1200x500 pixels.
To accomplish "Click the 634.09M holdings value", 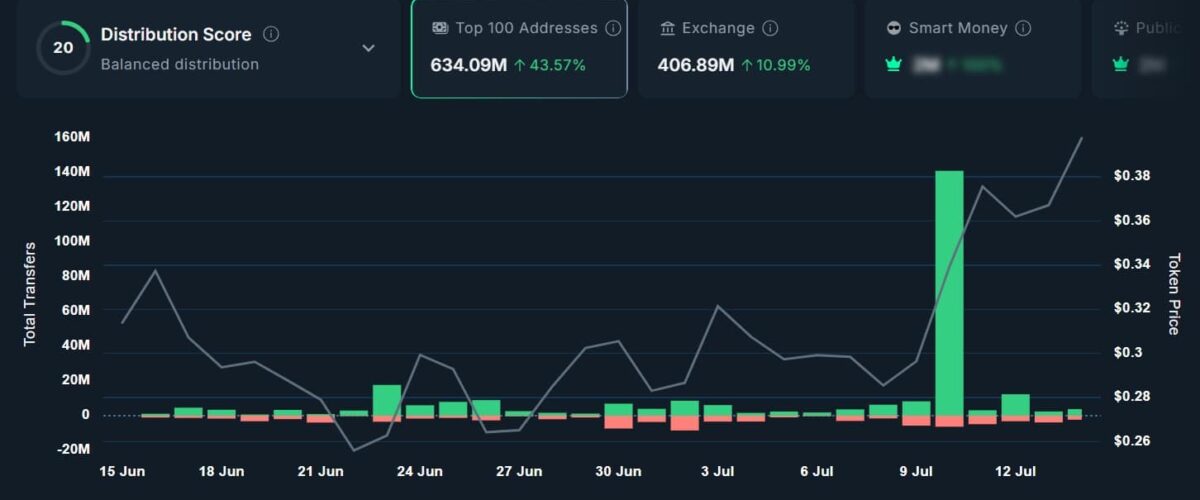I will 468,66.
